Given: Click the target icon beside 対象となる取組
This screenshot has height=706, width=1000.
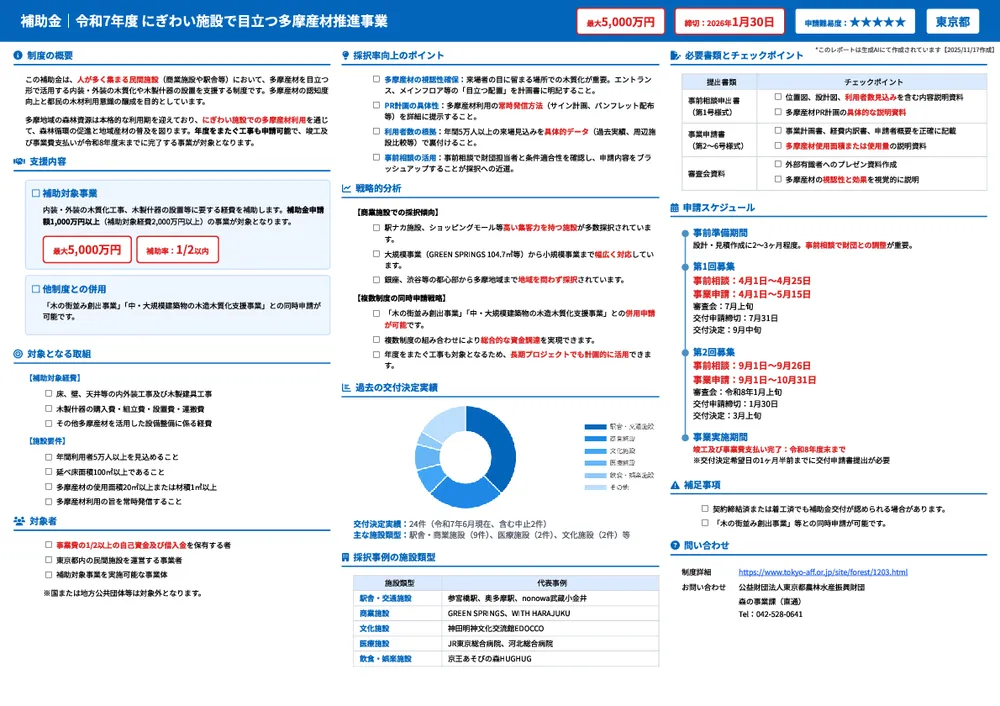Looking at the screenshot, I should point(19,353).
